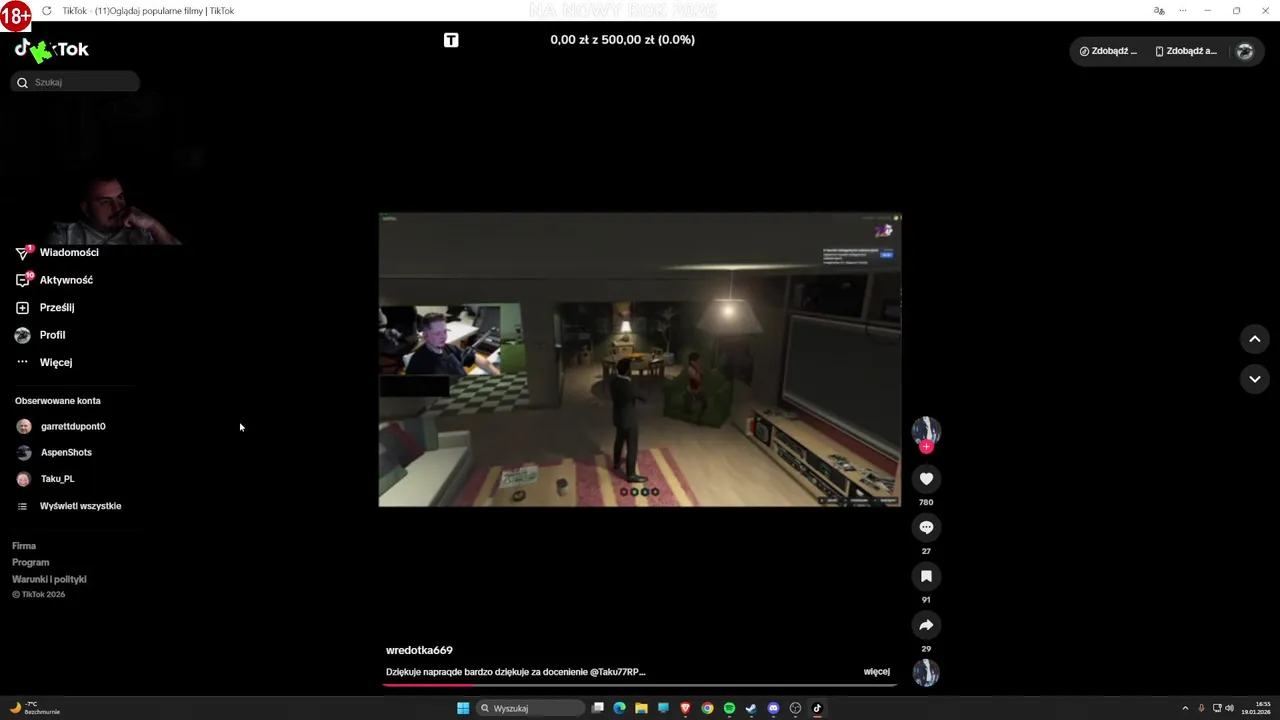The image size is (1280, 720).
Task: Click the T overlay icon beside donation goal
Action: pos(451,40)
